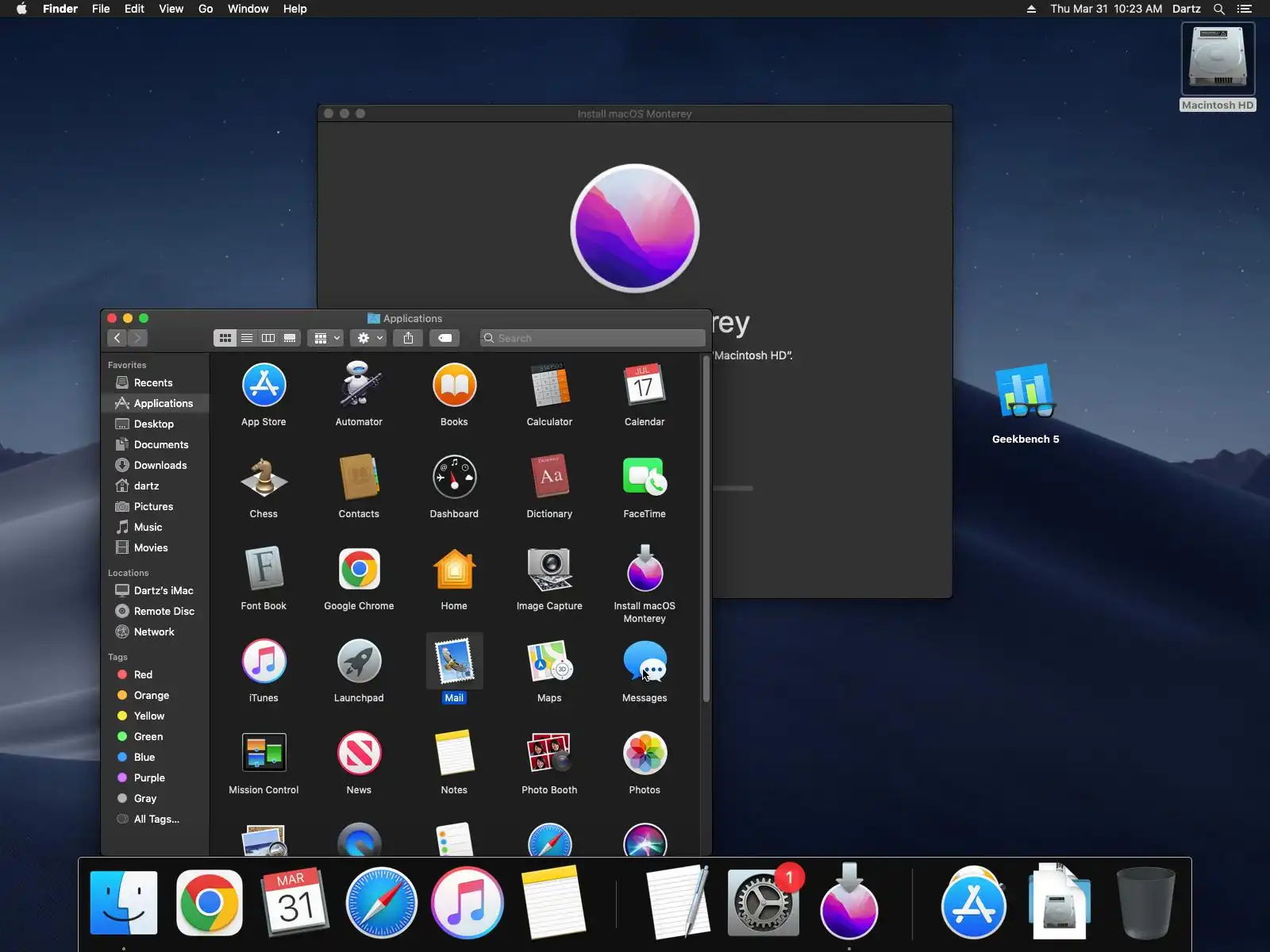Select the Calculator app icon

(x=549, y=386)
